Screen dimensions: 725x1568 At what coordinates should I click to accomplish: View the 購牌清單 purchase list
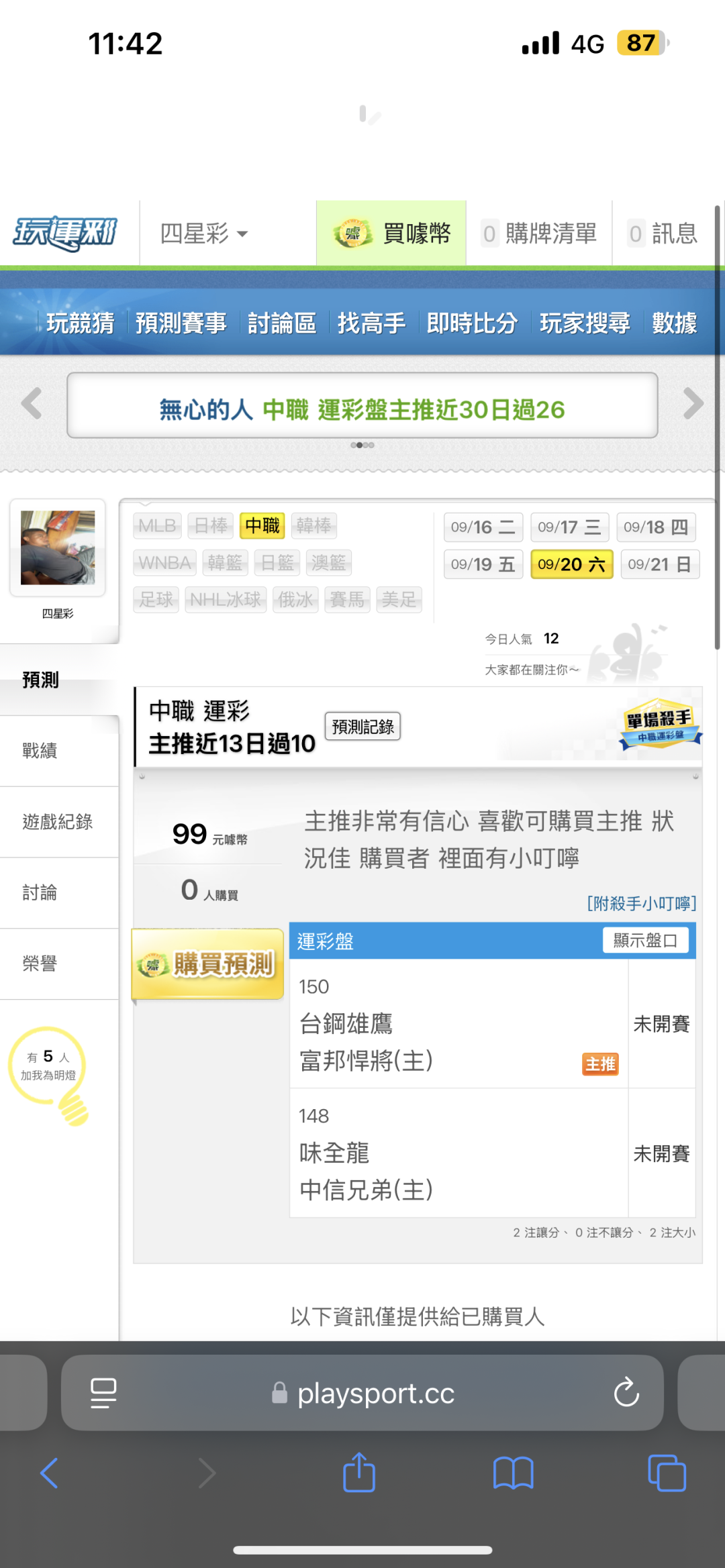point(539,233)
